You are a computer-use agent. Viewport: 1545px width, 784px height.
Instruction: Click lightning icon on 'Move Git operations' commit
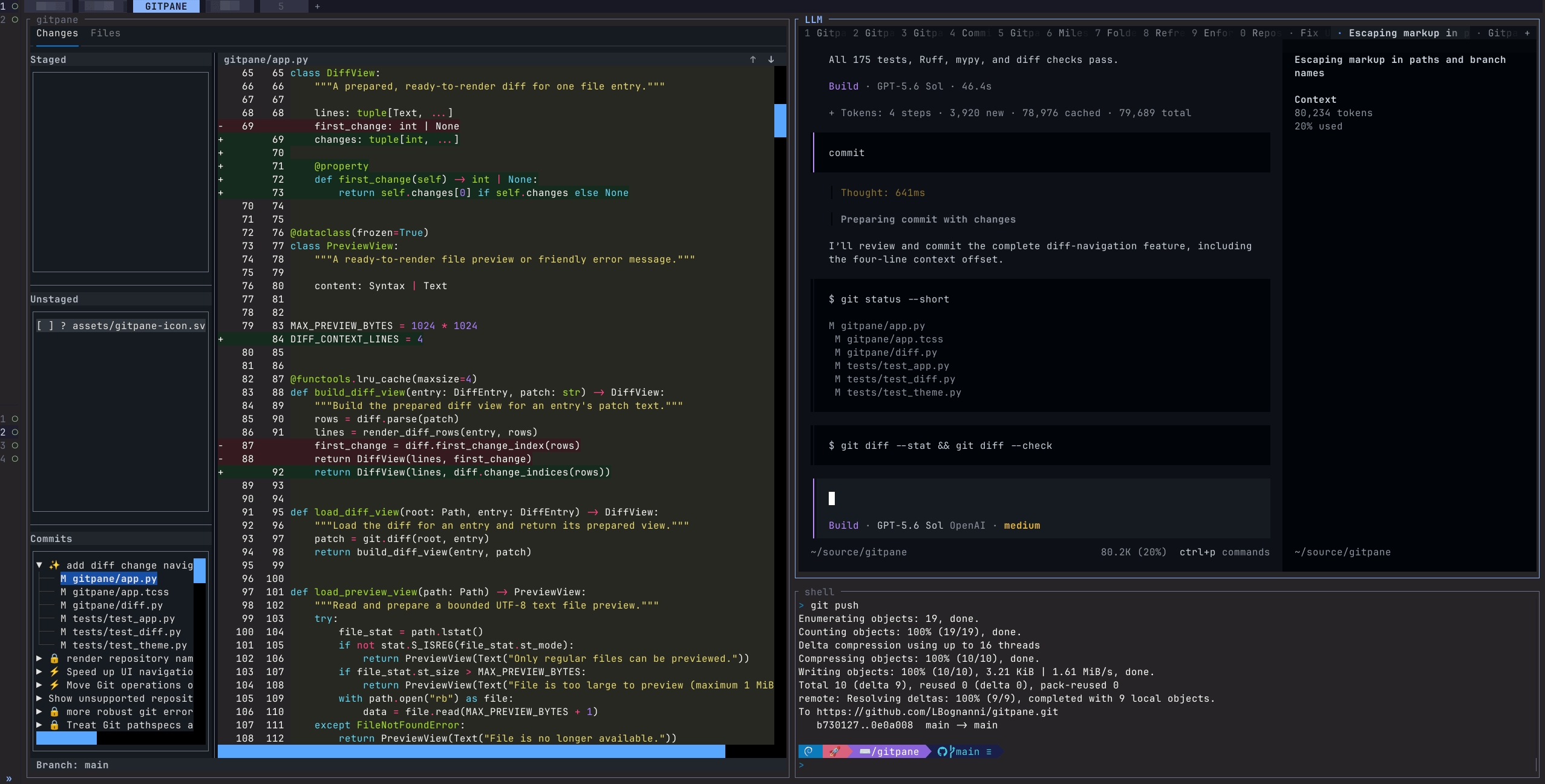[x=54, y=685]
